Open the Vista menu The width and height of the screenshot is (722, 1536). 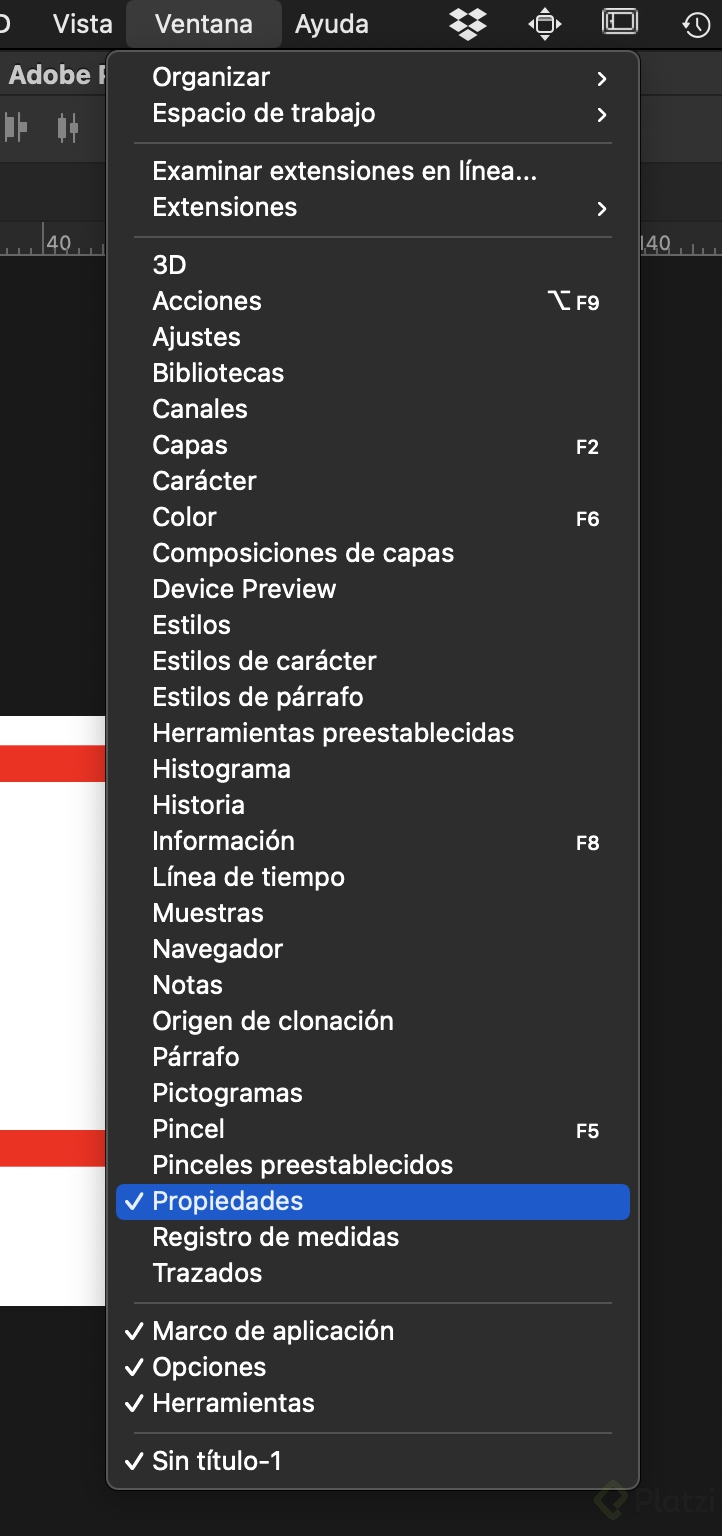coord(82,24)
